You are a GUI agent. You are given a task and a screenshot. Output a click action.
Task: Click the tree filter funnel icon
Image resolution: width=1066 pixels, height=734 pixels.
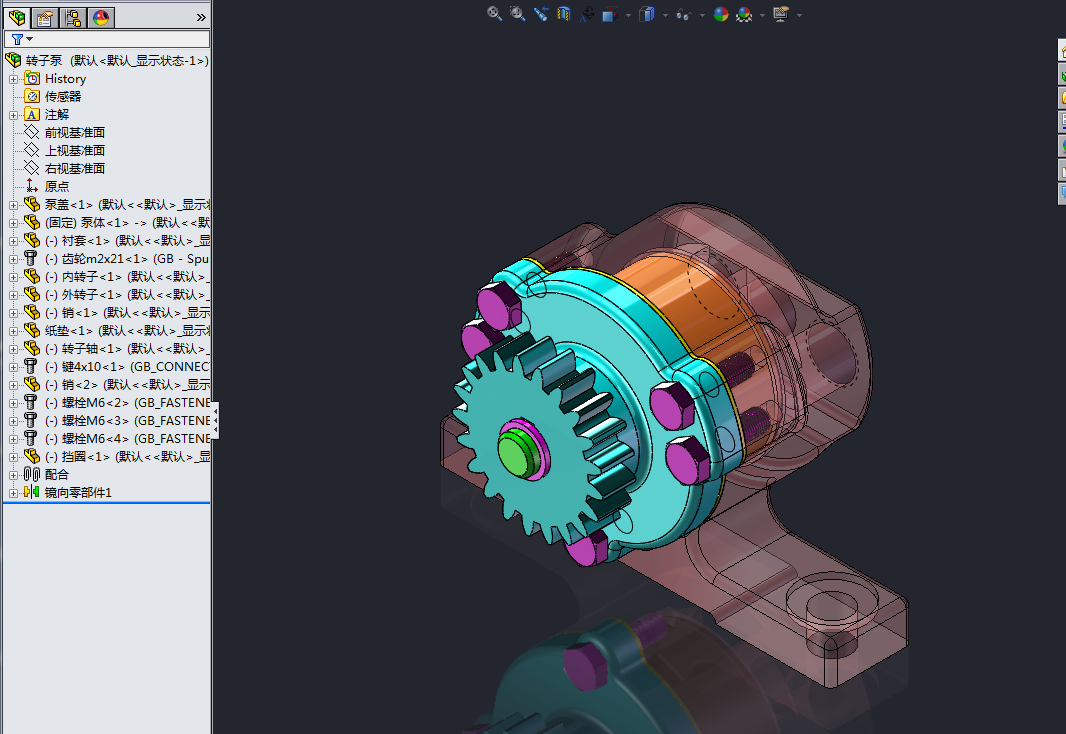point(17,39)
